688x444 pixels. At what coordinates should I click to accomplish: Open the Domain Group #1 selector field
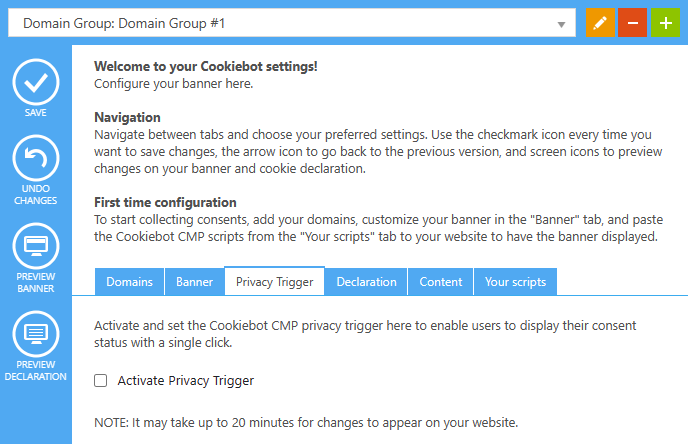pos(292,23)
